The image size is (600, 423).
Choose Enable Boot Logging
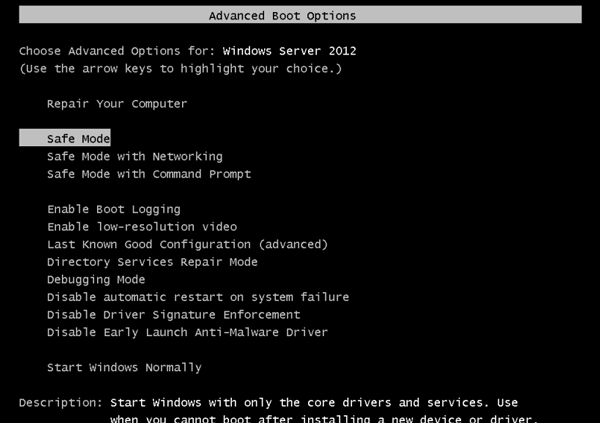[114, 209]
